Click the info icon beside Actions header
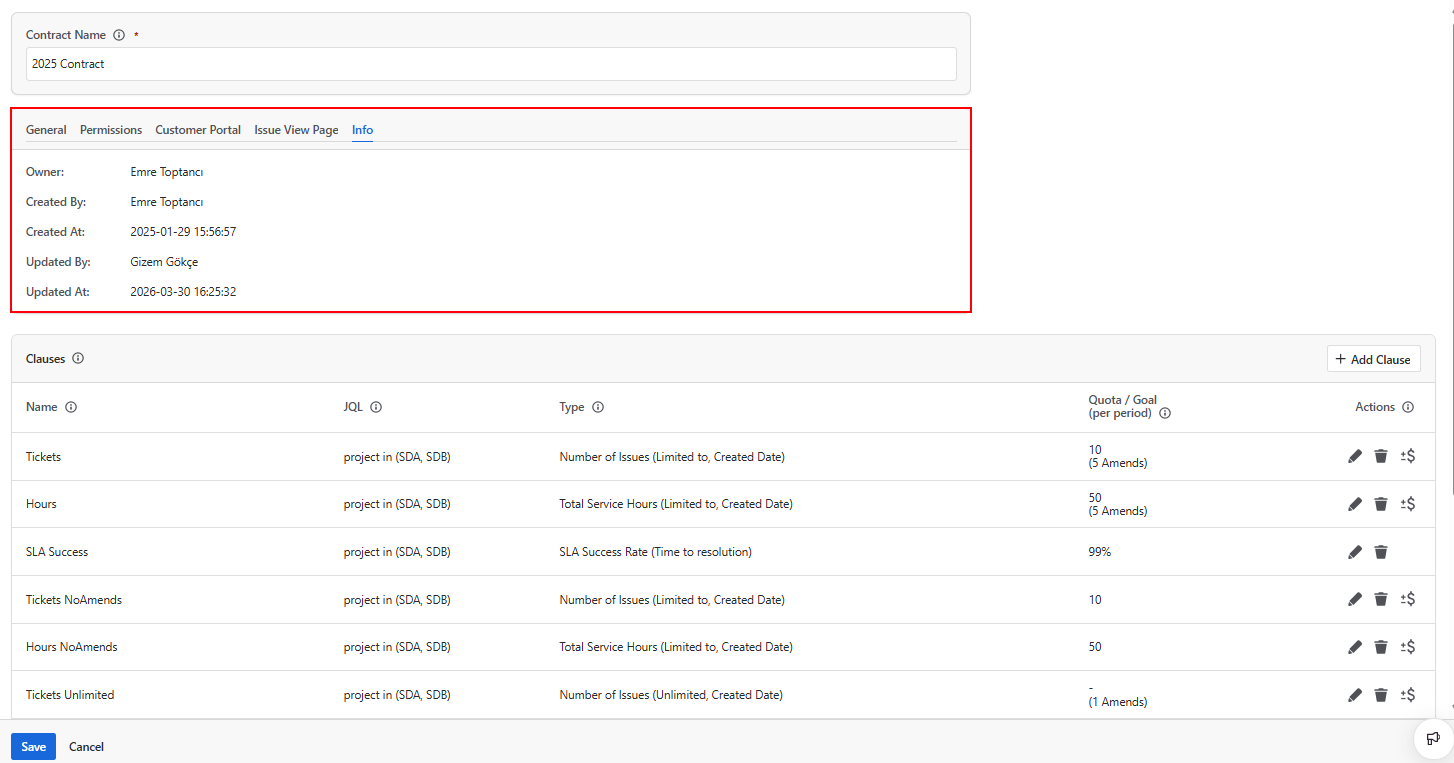 (1408, 407)
